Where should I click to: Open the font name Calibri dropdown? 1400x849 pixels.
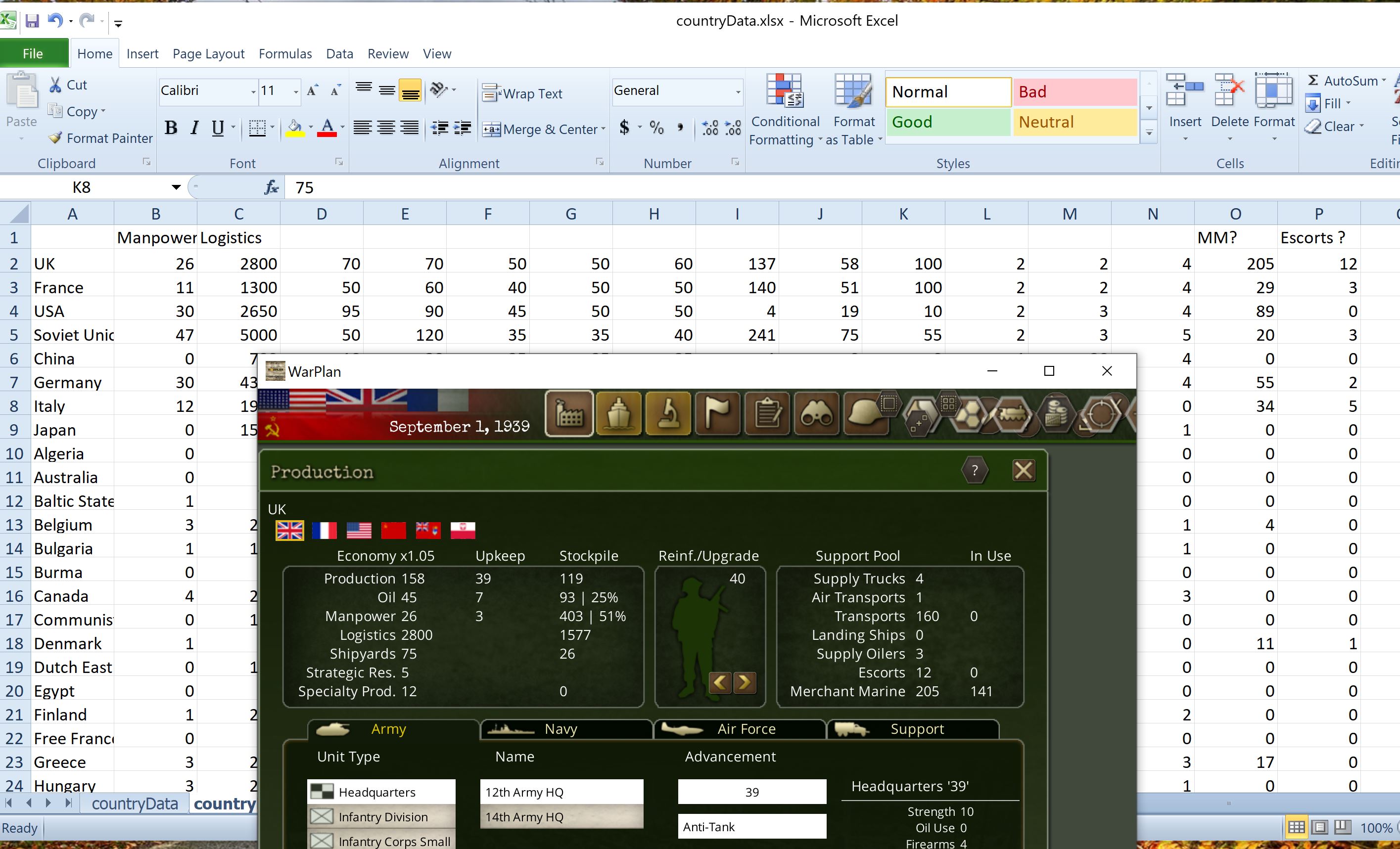click(253, 91)
